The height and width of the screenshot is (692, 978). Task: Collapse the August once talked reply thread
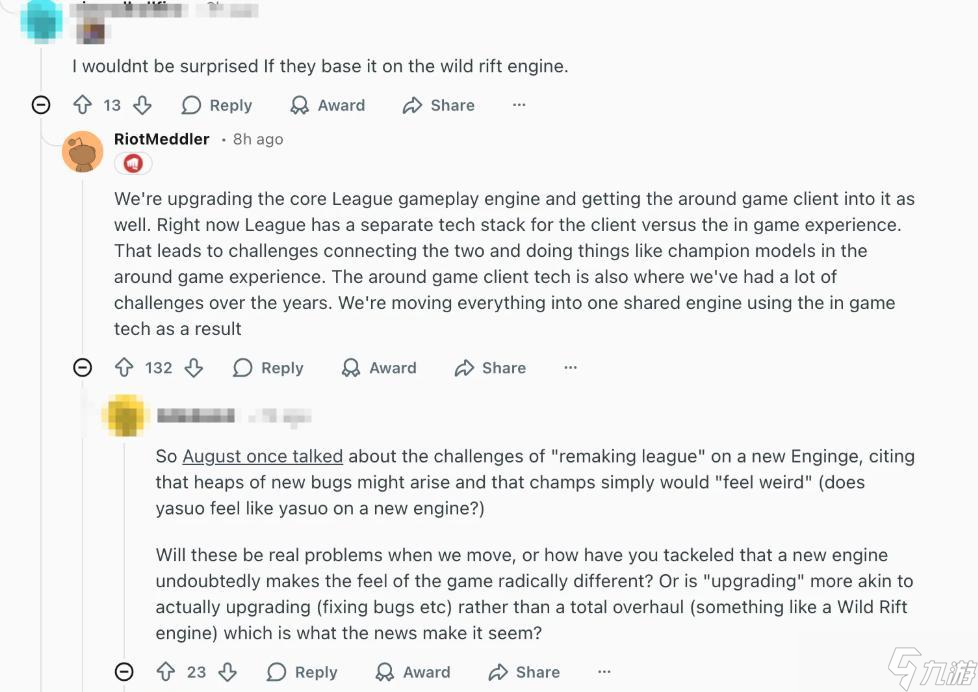pos(124,672)
